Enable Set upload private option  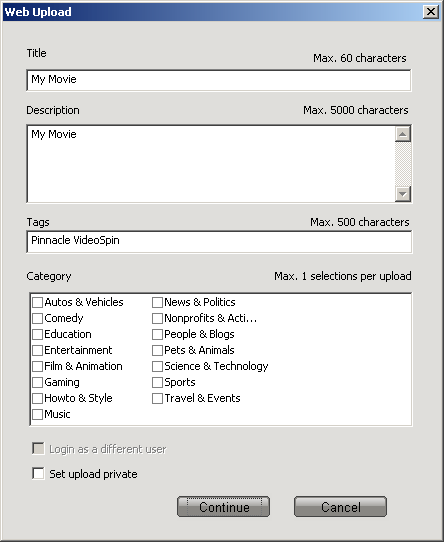38,474
